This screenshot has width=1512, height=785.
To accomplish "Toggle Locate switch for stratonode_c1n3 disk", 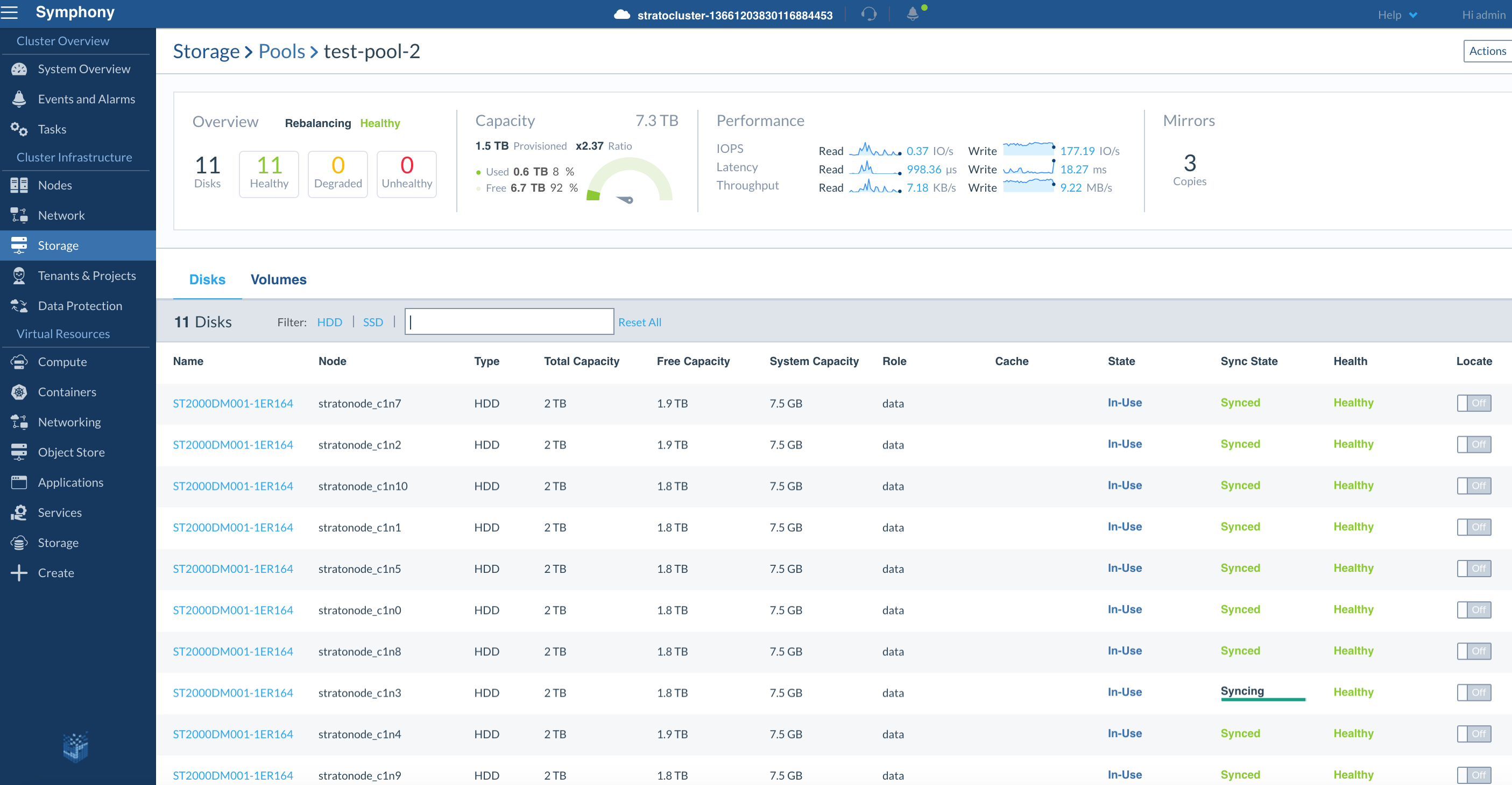I will 1473,692.
